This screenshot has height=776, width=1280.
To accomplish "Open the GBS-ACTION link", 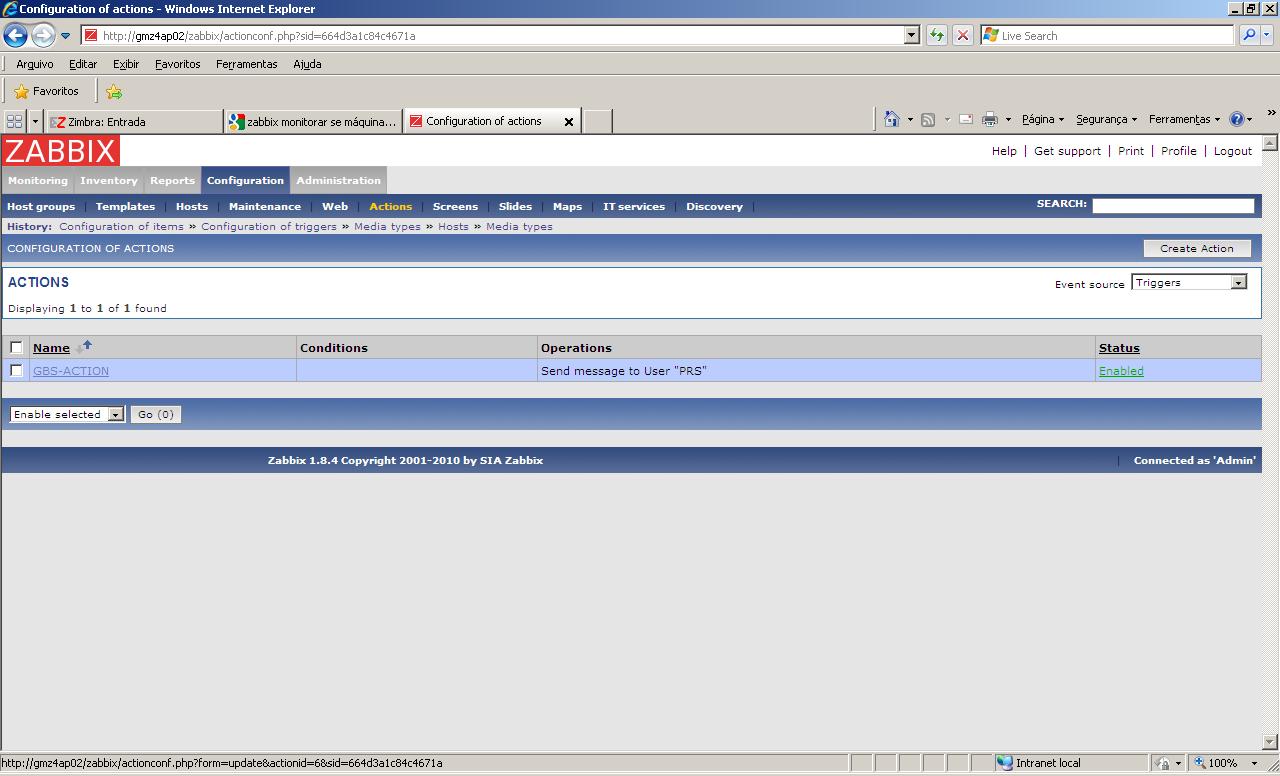I will click(x=71, y=371).
